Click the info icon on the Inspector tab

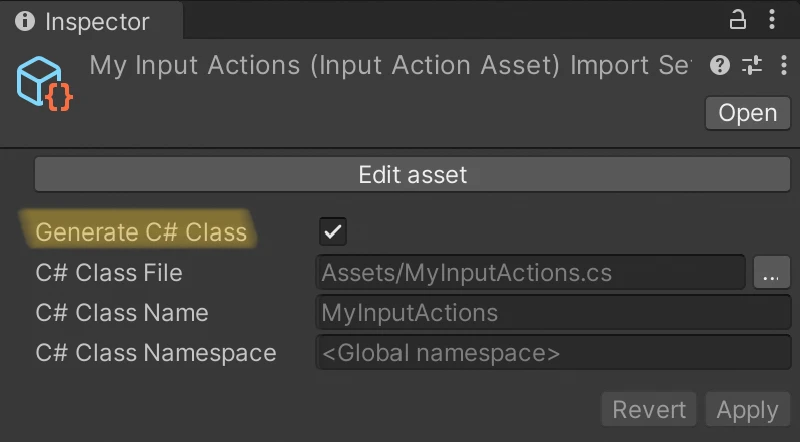click(x=25, y=21)
